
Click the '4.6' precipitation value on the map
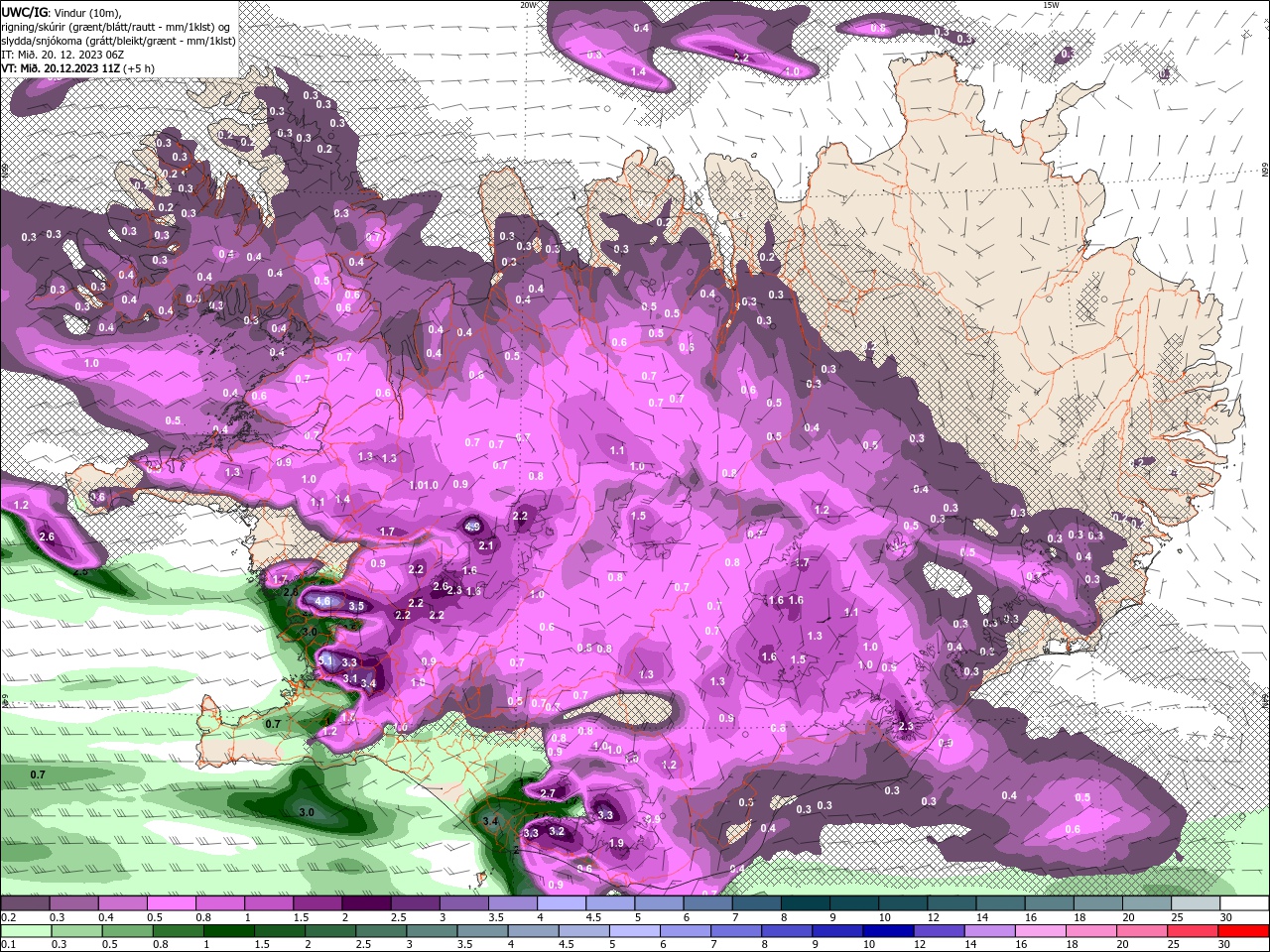pyautogui.click(x=322, y=601)
